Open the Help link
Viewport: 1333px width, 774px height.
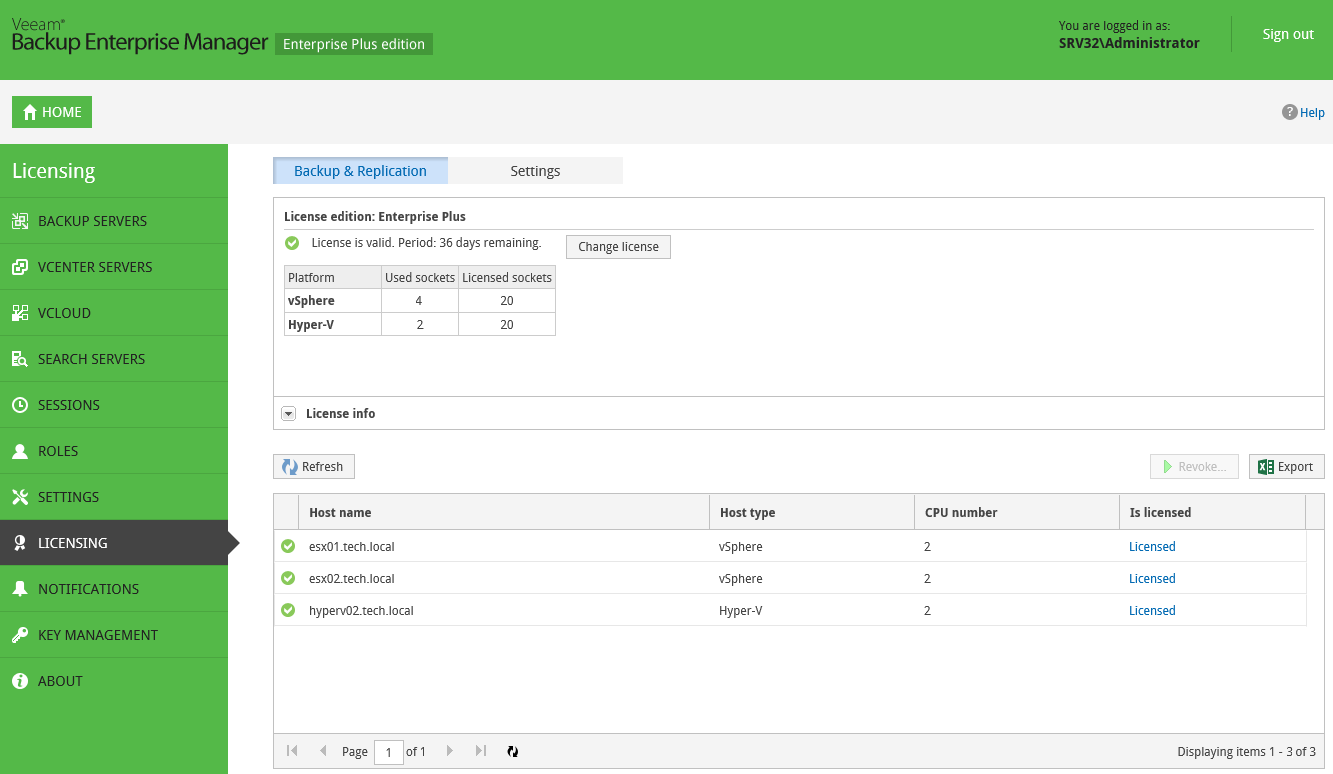tap(1312, 113)
